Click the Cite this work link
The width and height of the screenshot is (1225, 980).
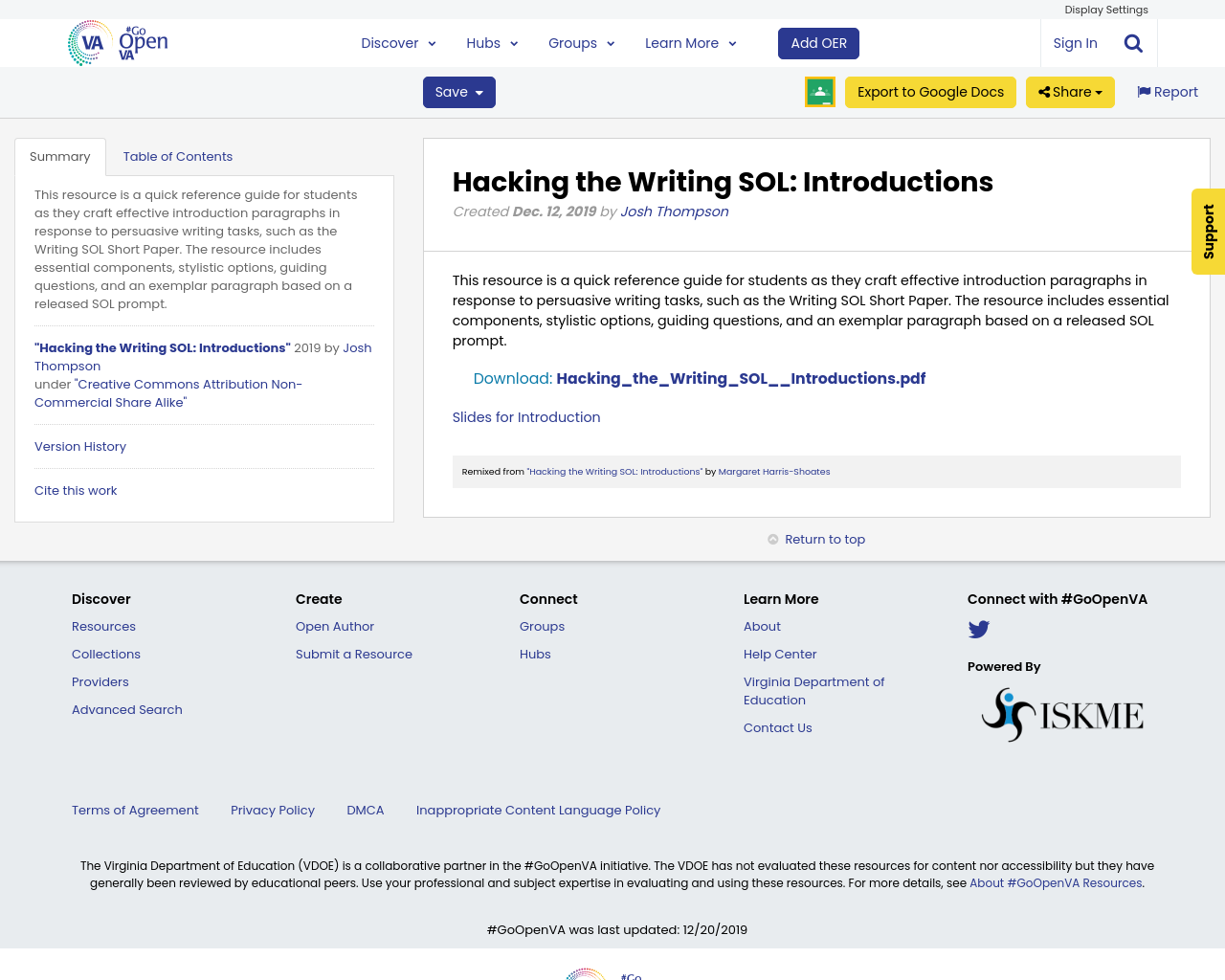point(76,490)
